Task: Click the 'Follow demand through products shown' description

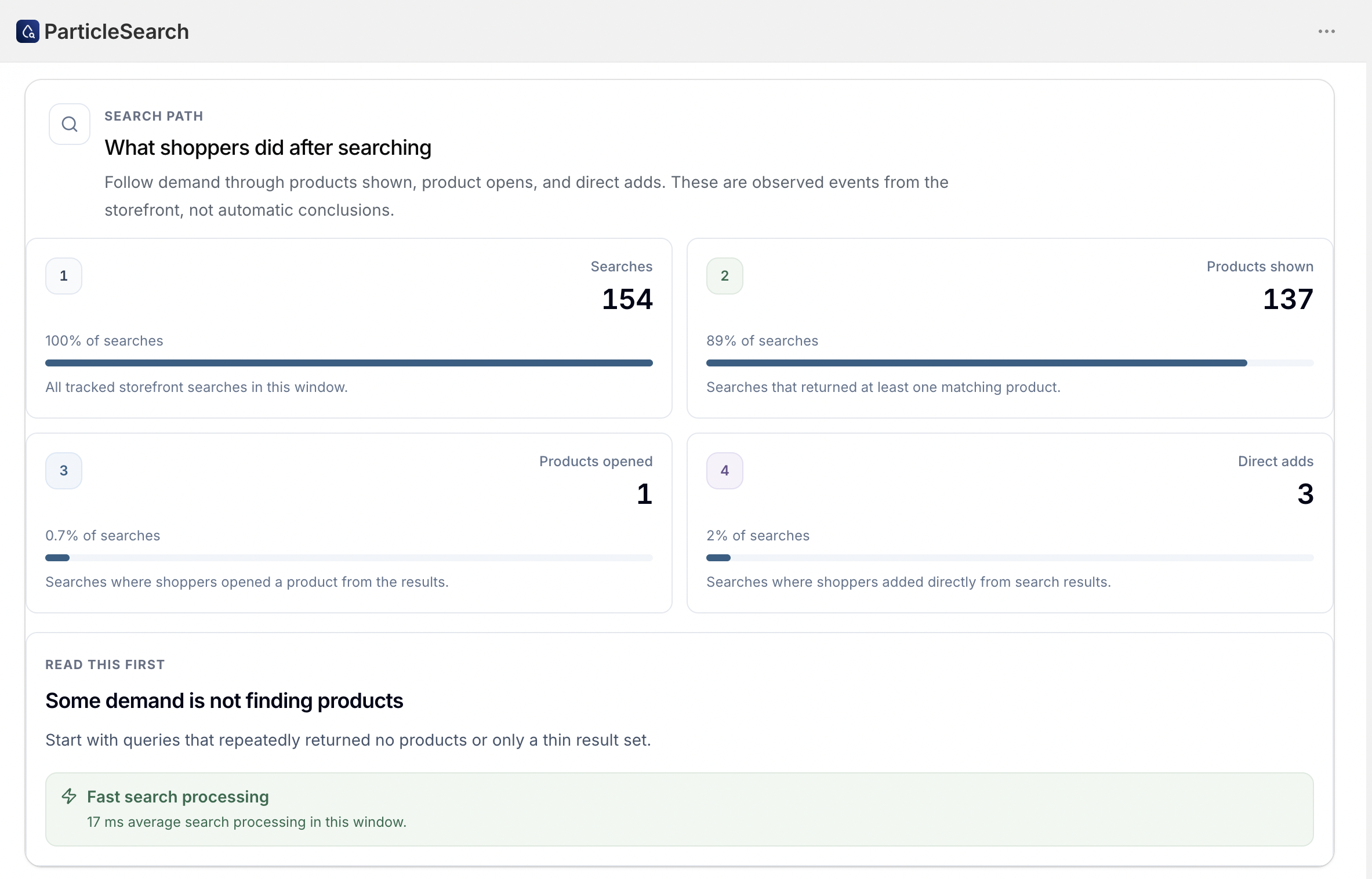Action: click(x=527, y=196)
